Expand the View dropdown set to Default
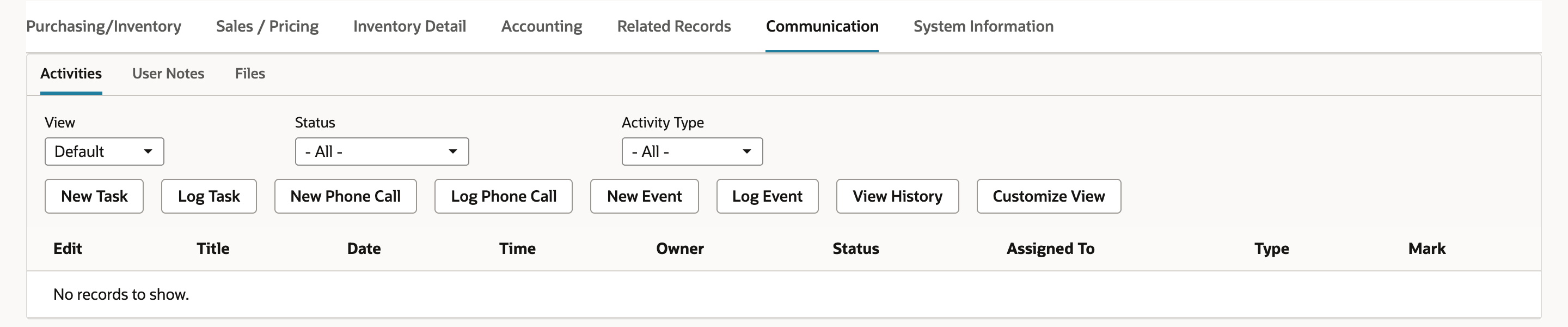The height and width of the screenshot is (327, 1568). [x=104, y=152]
